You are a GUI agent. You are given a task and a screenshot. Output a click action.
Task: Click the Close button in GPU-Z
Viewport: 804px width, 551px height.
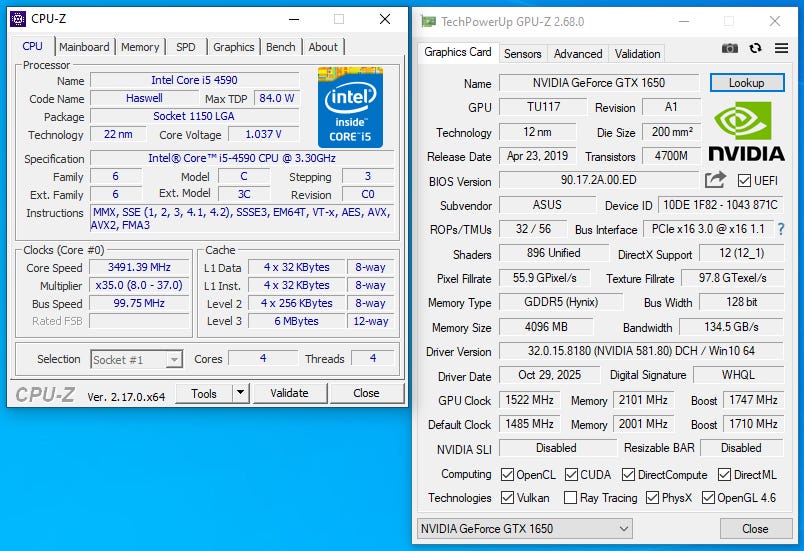755,528
